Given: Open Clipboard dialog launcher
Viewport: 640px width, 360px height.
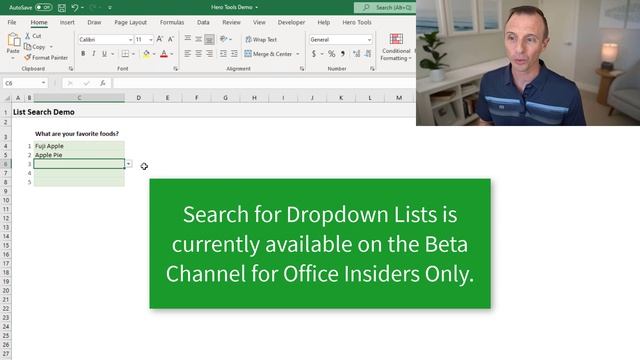Looking at the screenshot, I should [x=71, y=69].
